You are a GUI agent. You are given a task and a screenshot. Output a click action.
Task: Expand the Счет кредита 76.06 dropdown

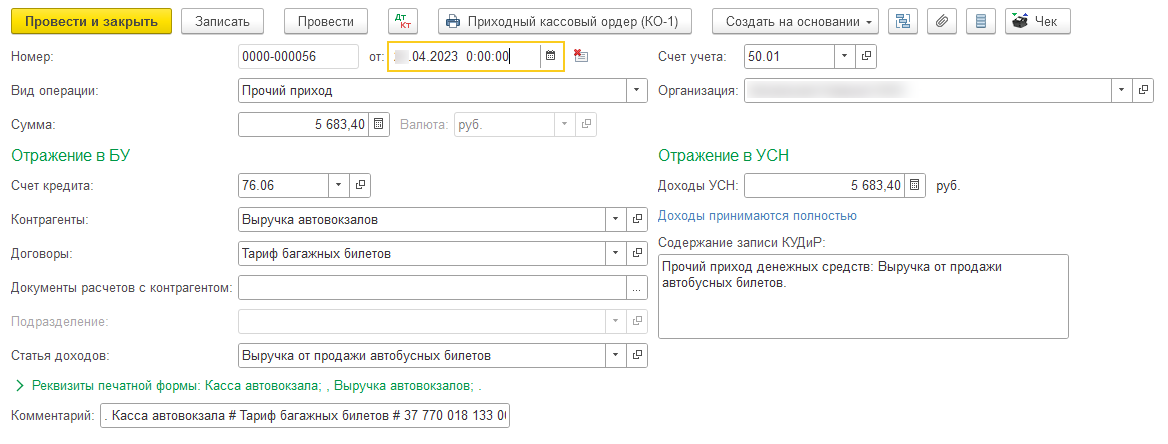pos(338,185)
